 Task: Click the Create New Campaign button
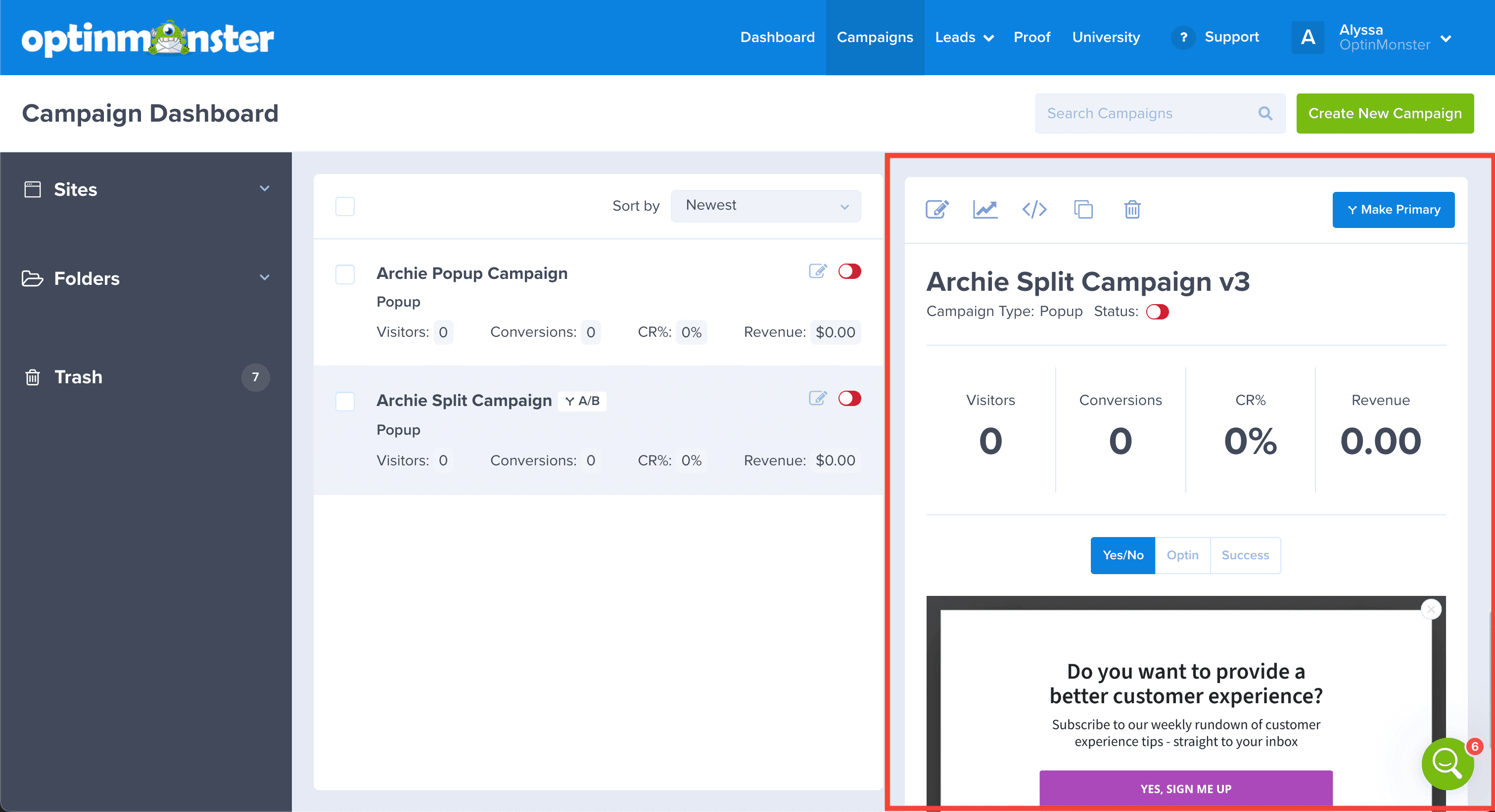tap(1385, 113)
